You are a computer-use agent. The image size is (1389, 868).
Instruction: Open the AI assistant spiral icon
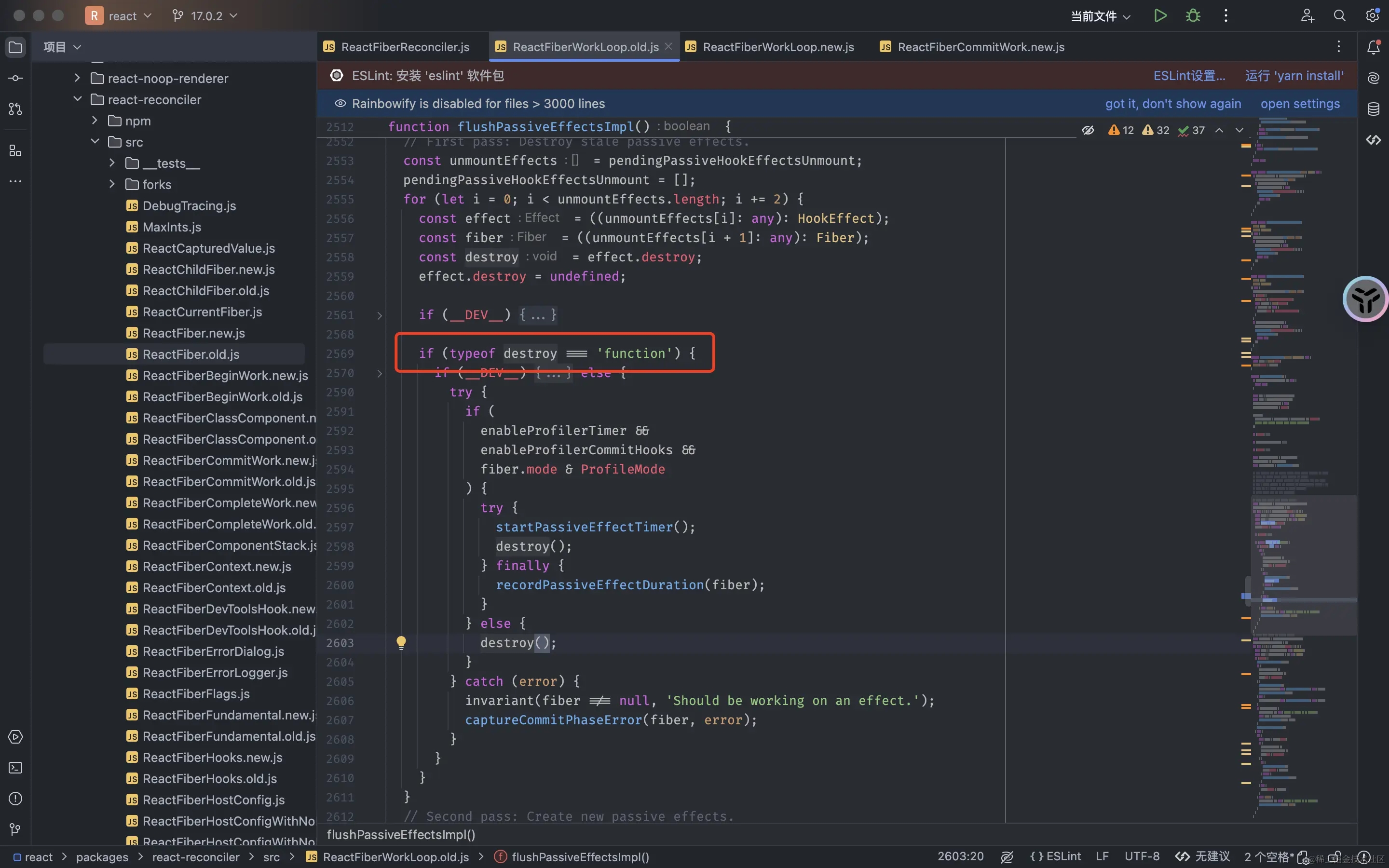1374,78
